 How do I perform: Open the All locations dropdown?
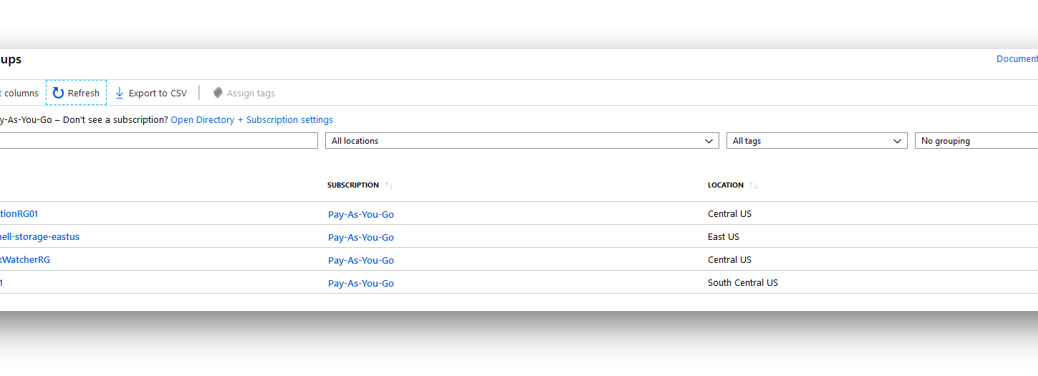(522, 140)
